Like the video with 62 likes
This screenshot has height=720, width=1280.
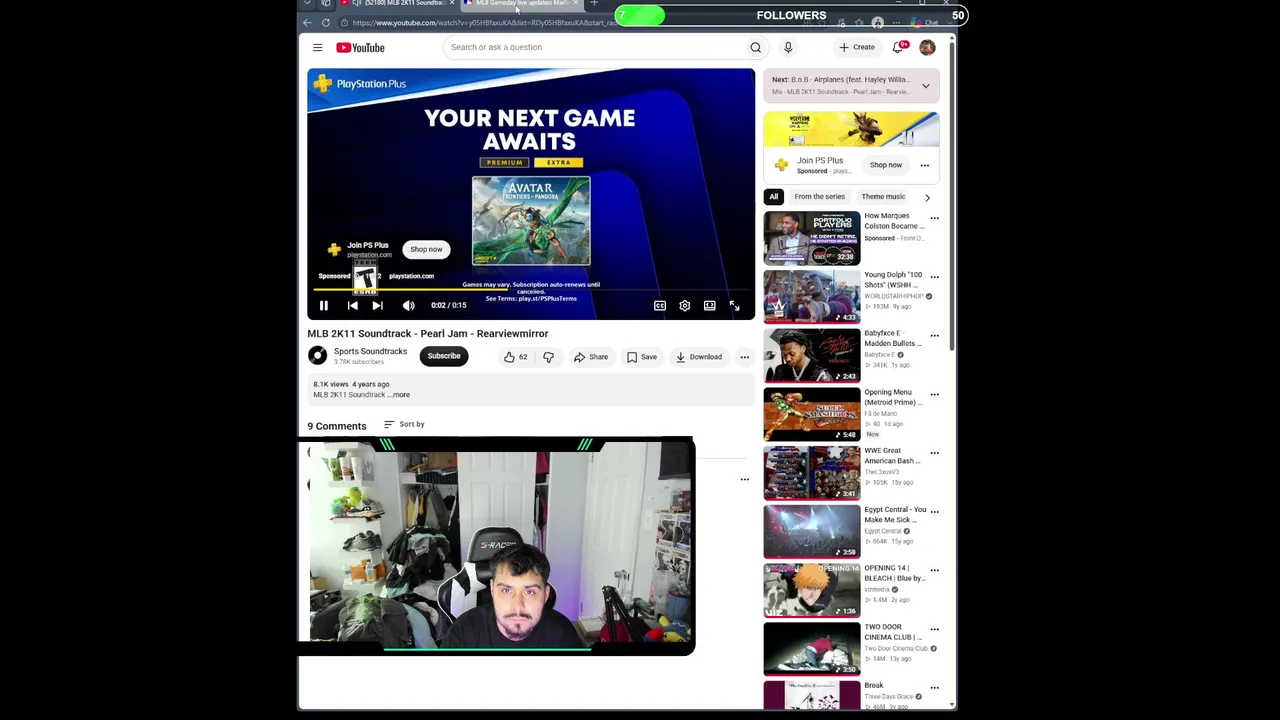pyautogui.click(x=515, y=357)
